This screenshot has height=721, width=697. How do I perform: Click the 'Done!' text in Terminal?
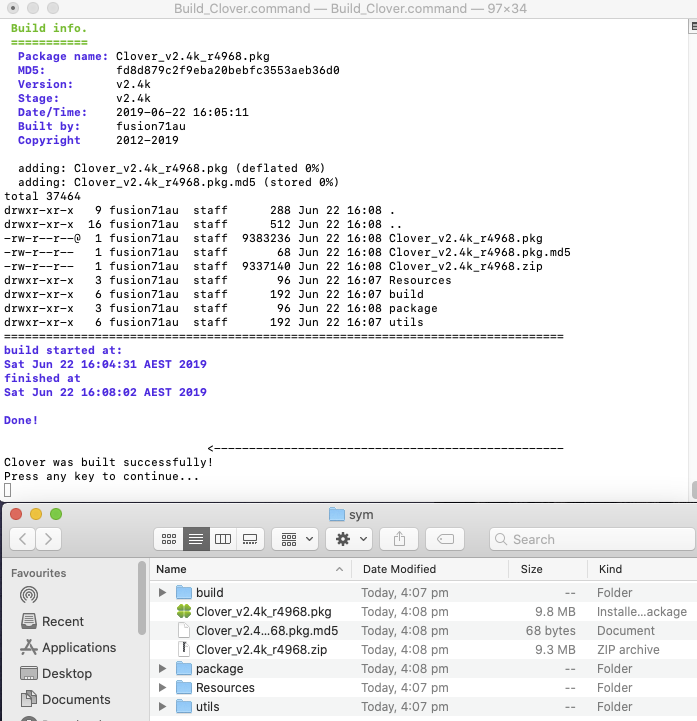pos(21,420)
